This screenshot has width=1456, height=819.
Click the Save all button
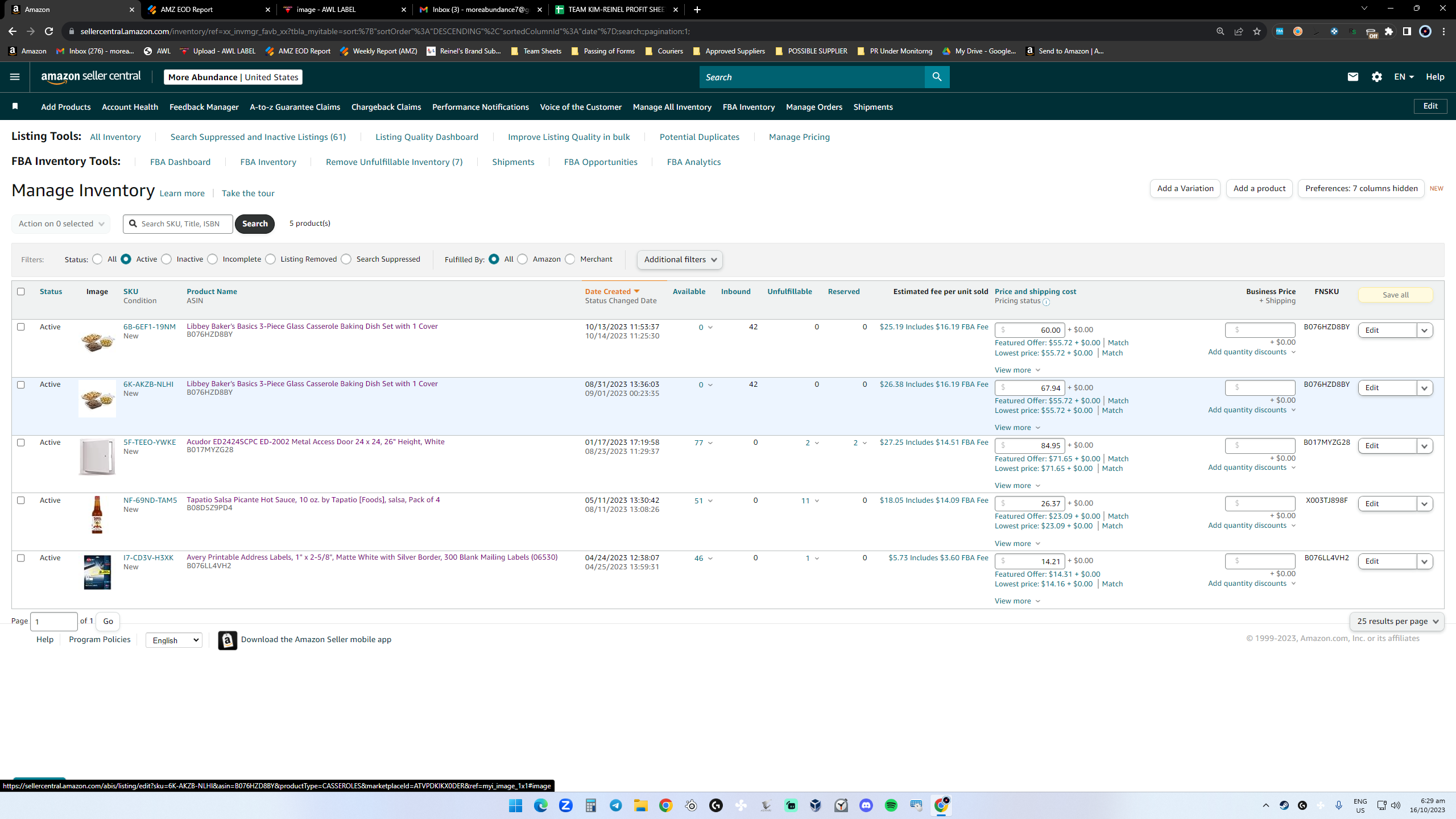tap(1396, 295)
